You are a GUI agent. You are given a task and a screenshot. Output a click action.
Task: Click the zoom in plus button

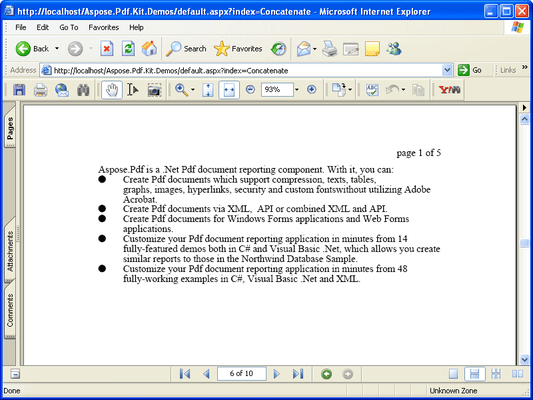point(311,89)
